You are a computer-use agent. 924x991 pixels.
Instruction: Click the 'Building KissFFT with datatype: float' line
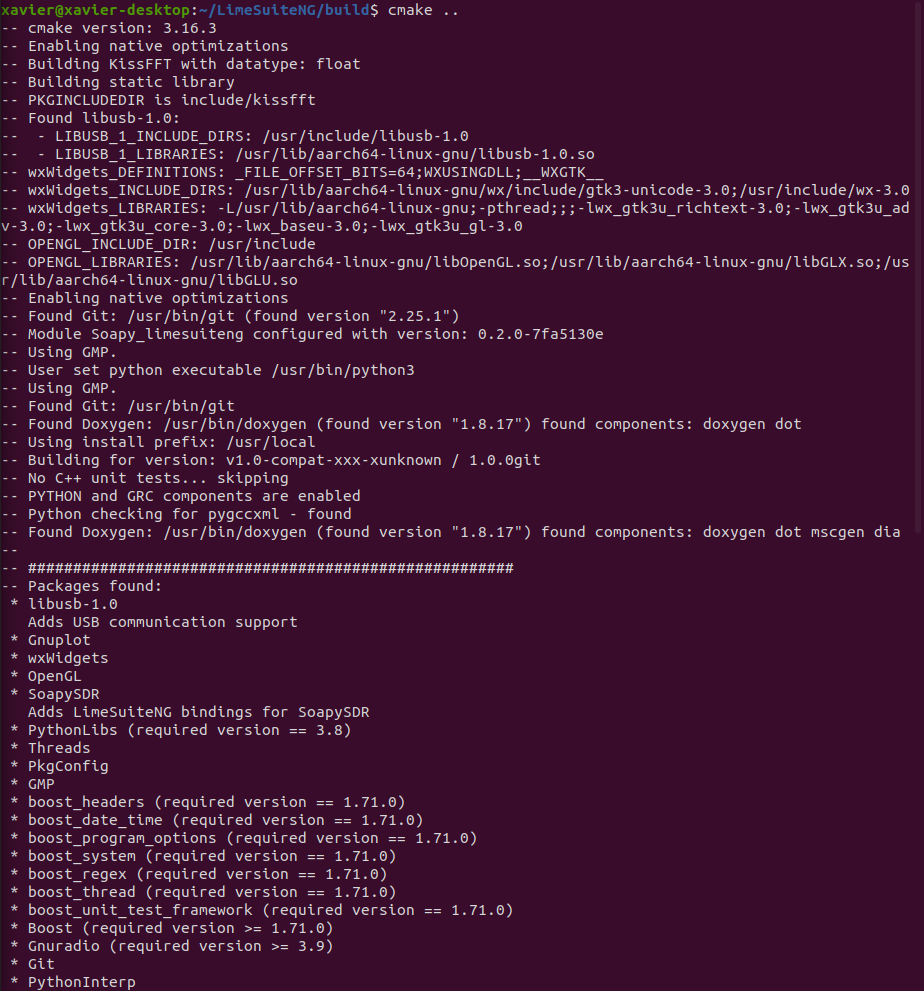point(194,64)
